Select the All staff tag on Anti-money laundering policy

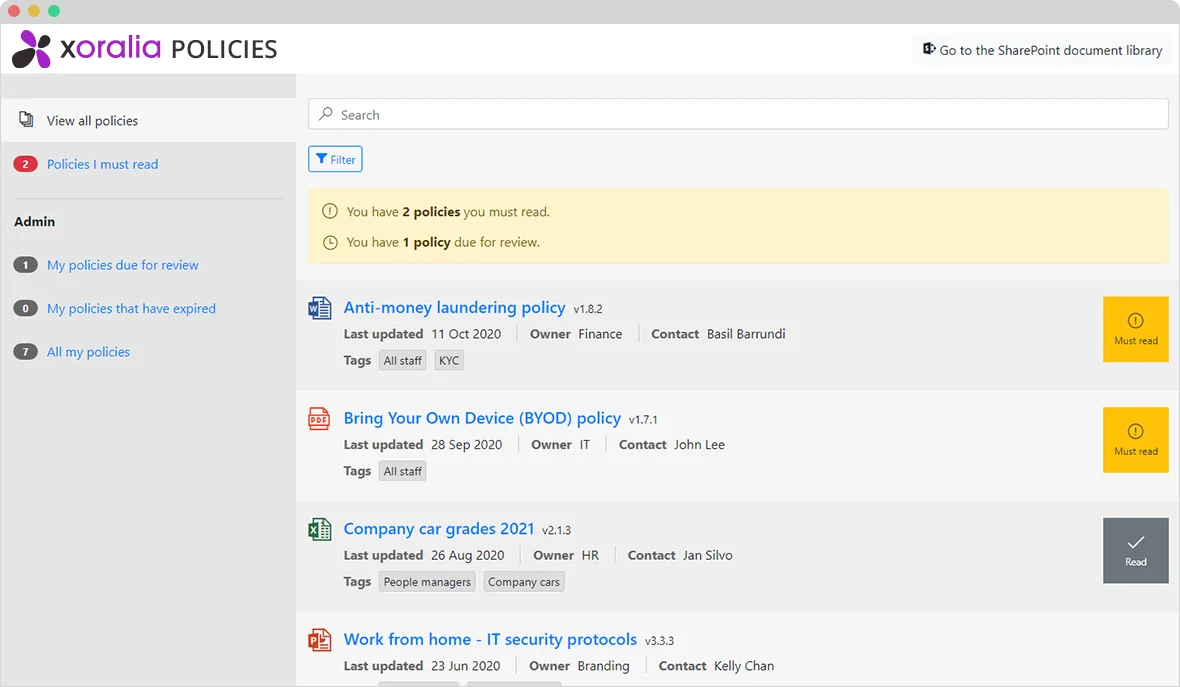pos(403,360)
